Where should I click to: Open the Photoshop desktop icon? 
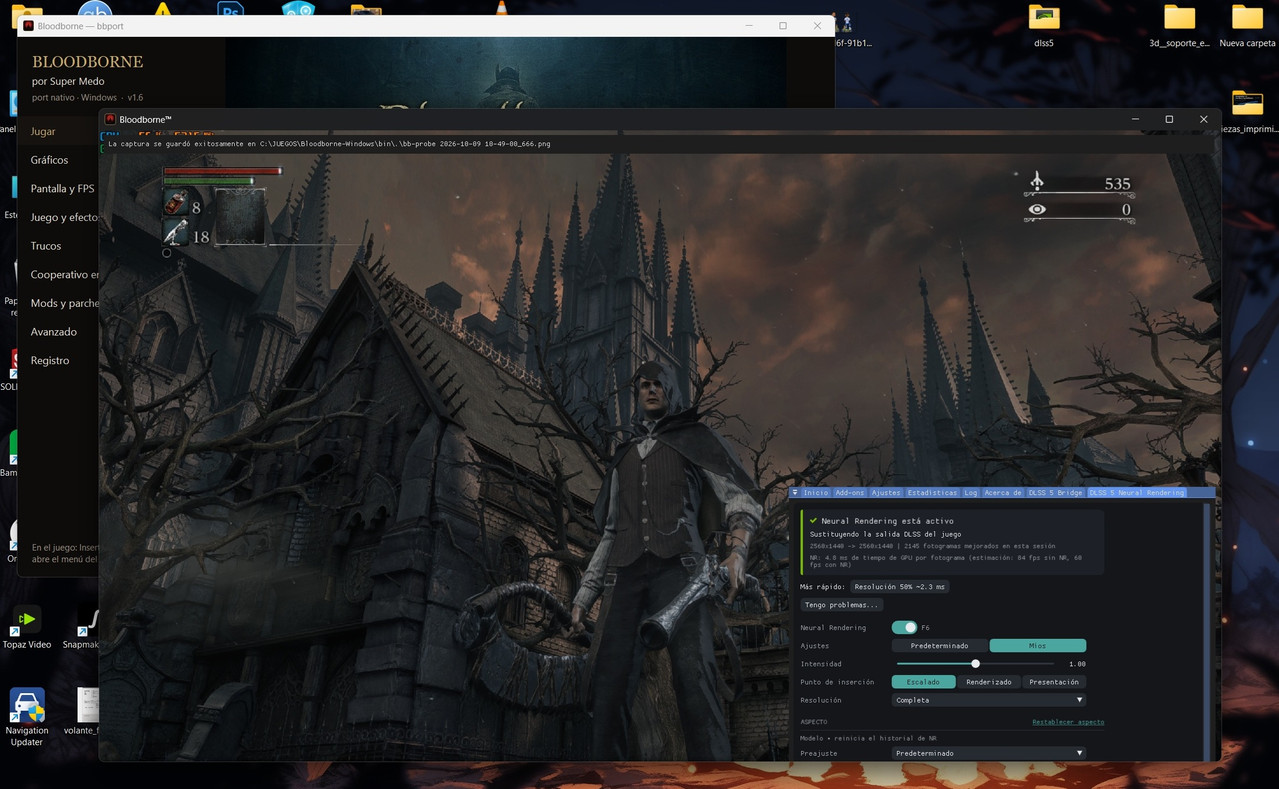pos(231,9)
